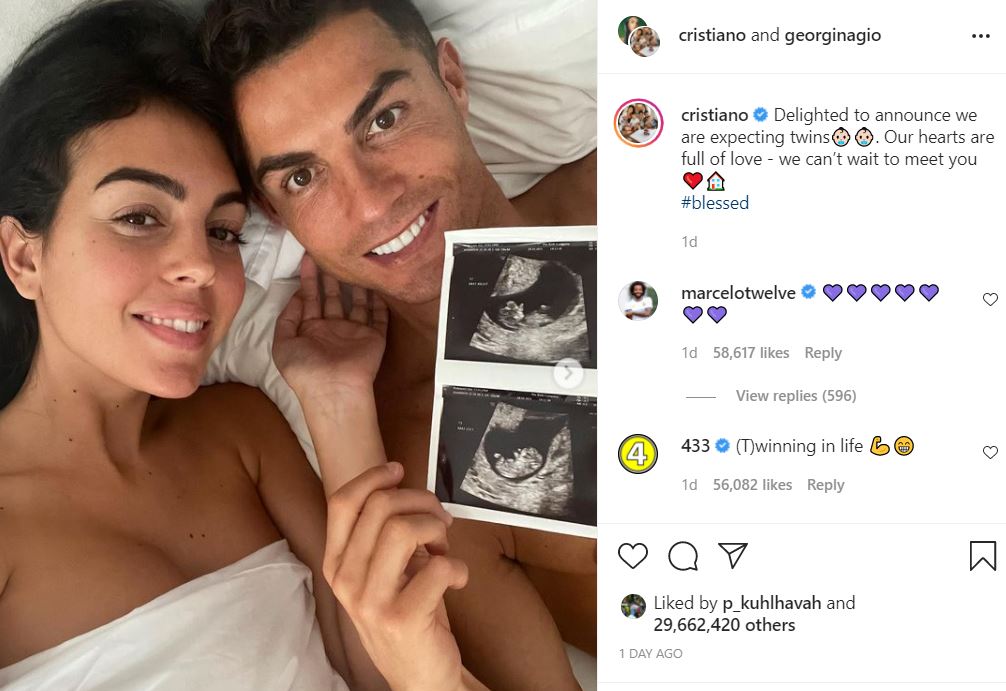1006x691 pixels.
Task: Open georginagio profile from header
Action: (833, 35)
